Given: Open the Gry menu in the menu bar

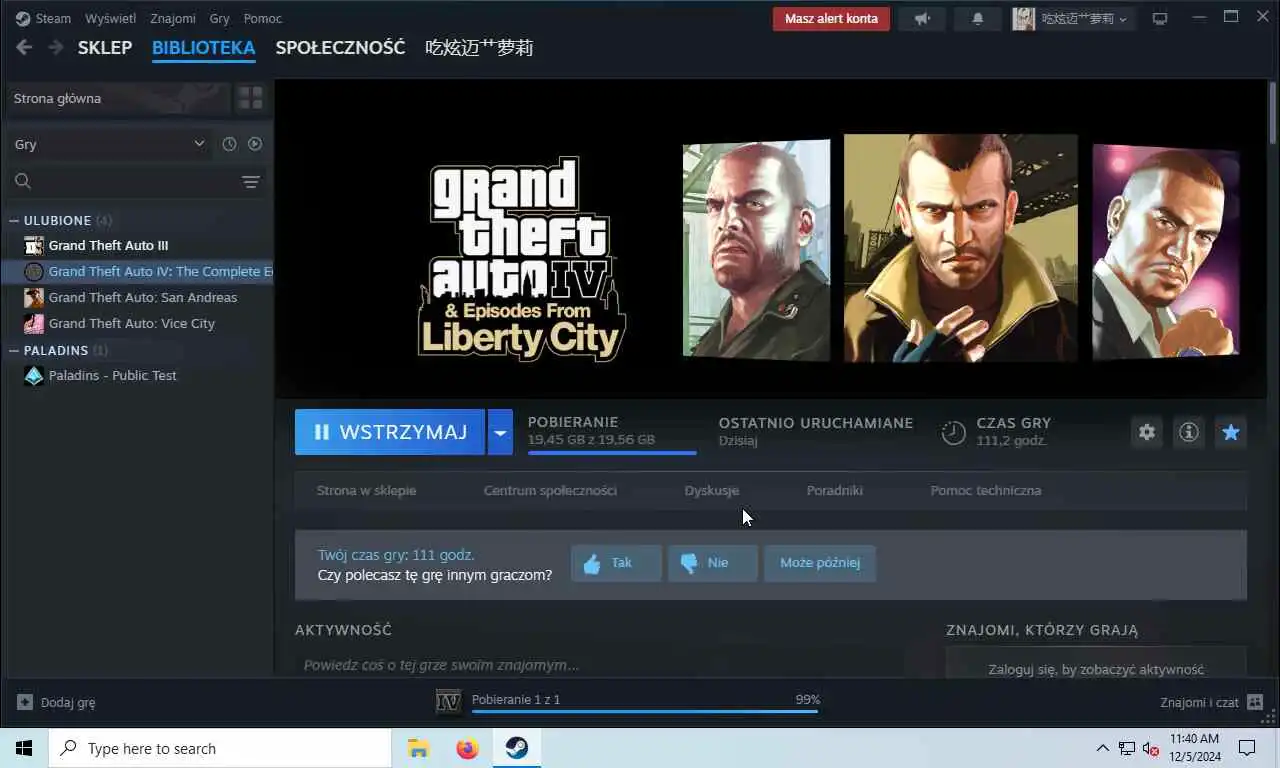Looking at the screenshot, I should [x=220, y=18].
